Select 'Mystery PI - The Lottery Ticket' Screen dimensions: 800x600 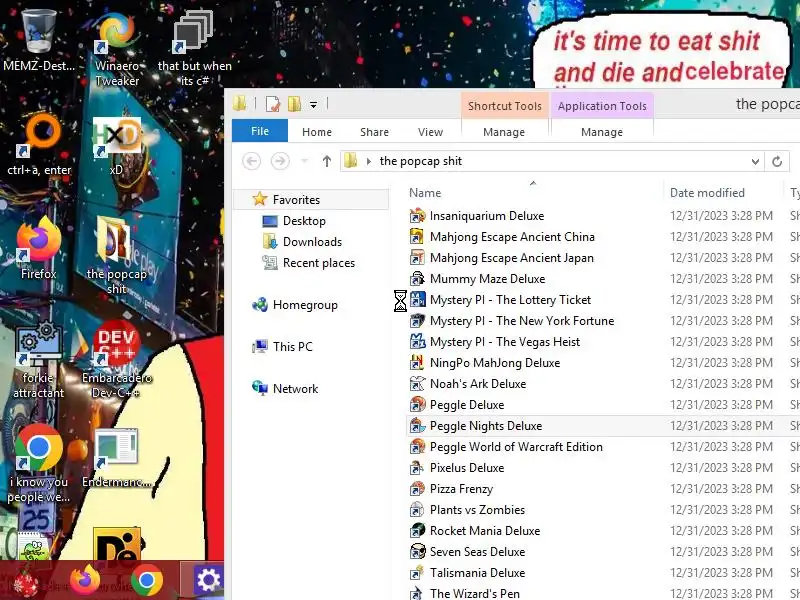[x=510, y=299]
